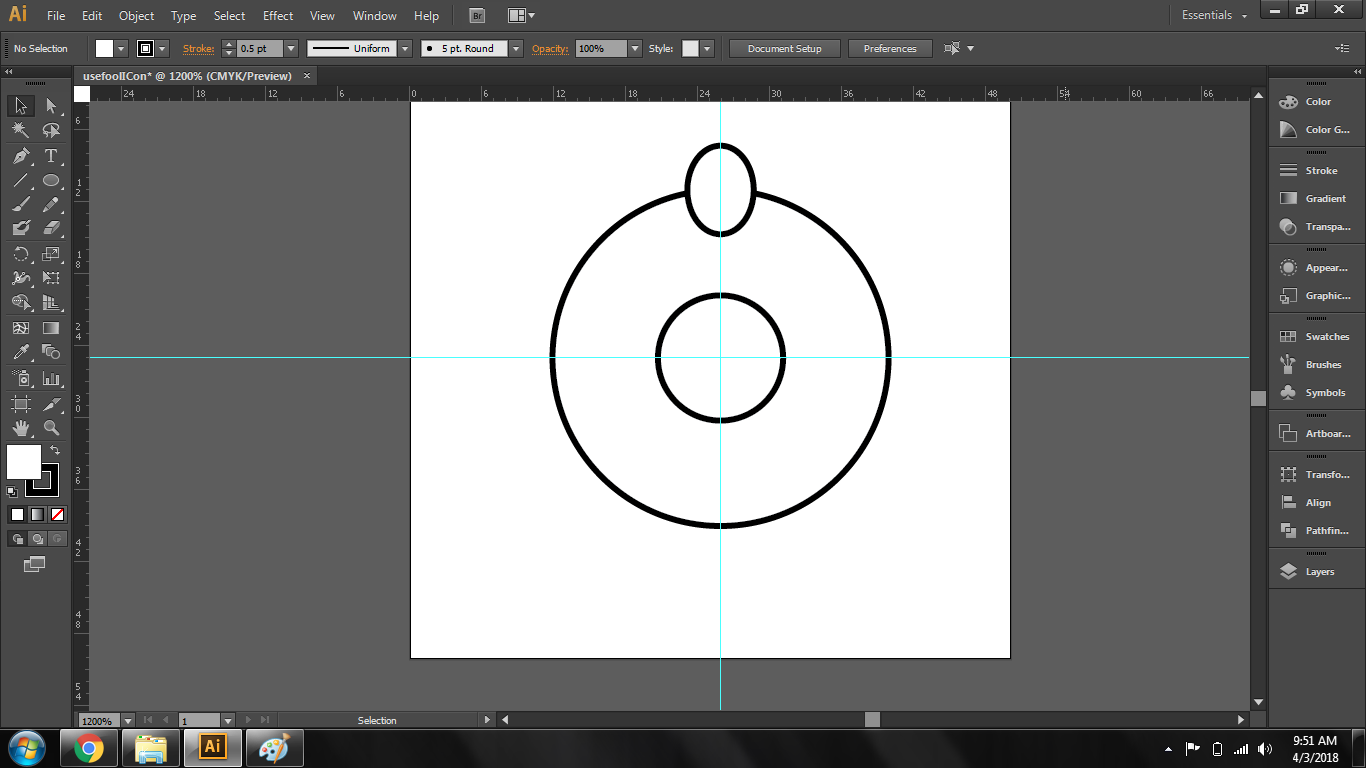
Task: Activate the Eyedropper tool
Action: click(21, 352)
